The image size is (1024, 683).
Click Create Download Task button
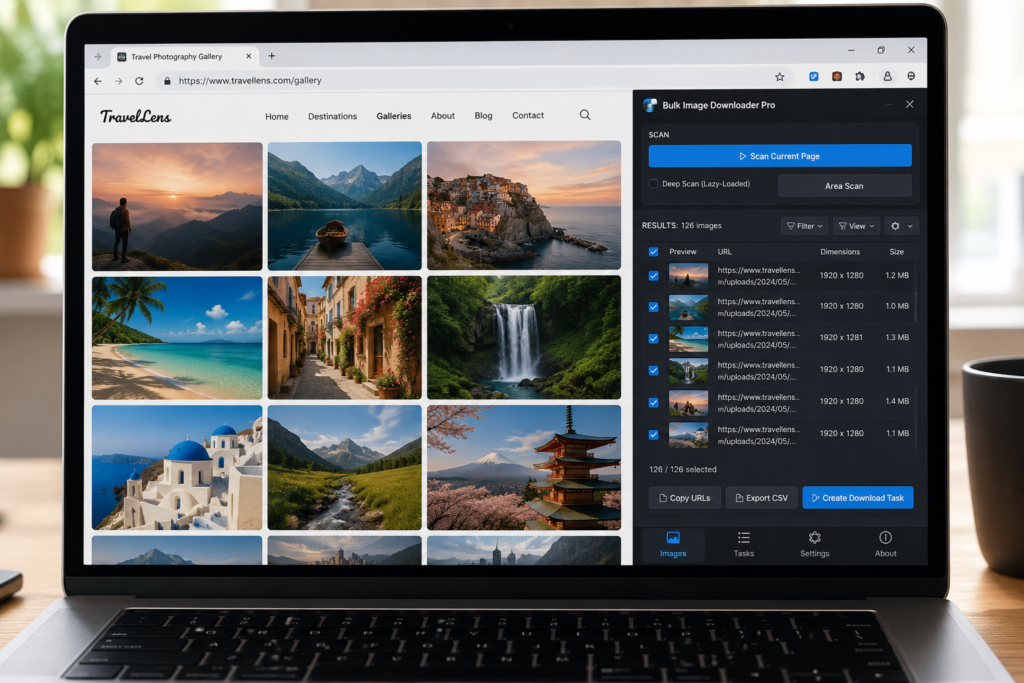coord(857,498)
